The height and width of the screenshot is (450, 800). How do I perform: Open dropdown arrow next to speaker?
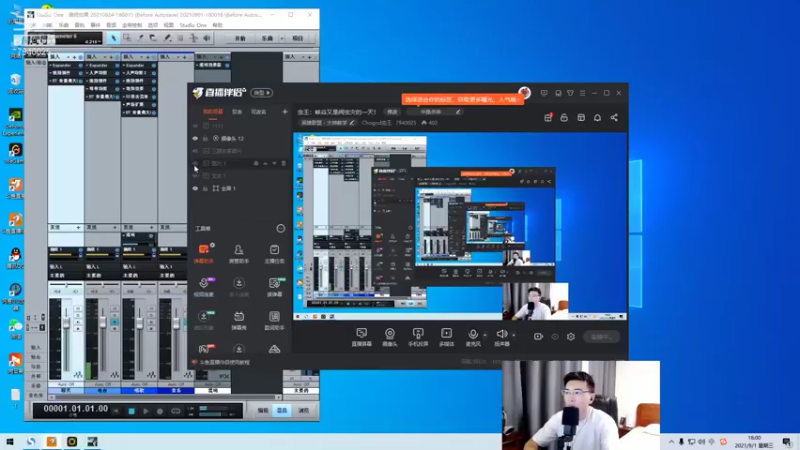(513, 335)
